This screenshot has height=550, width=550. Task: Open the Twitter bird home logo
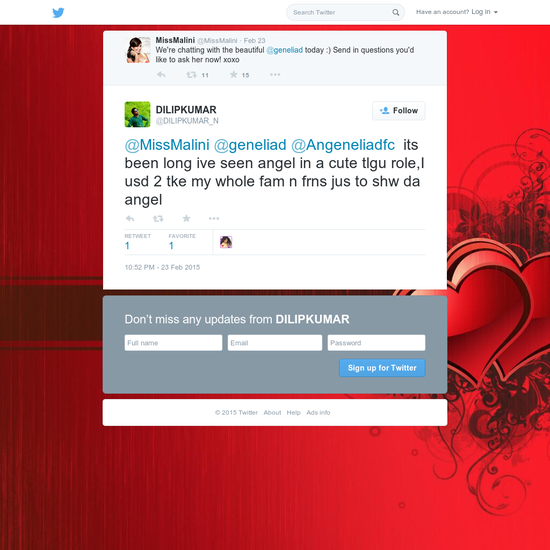click(58, 13)
